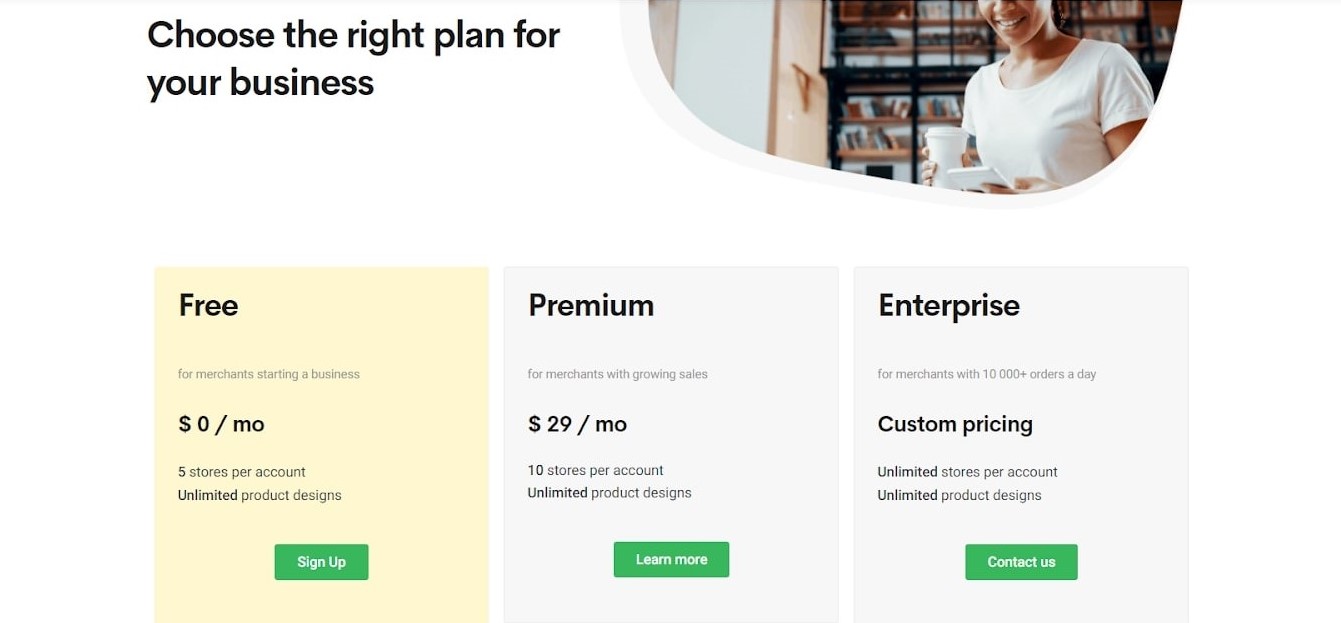
Task: Click the Contact us button for Enterprise
Action: (1021, 562)
